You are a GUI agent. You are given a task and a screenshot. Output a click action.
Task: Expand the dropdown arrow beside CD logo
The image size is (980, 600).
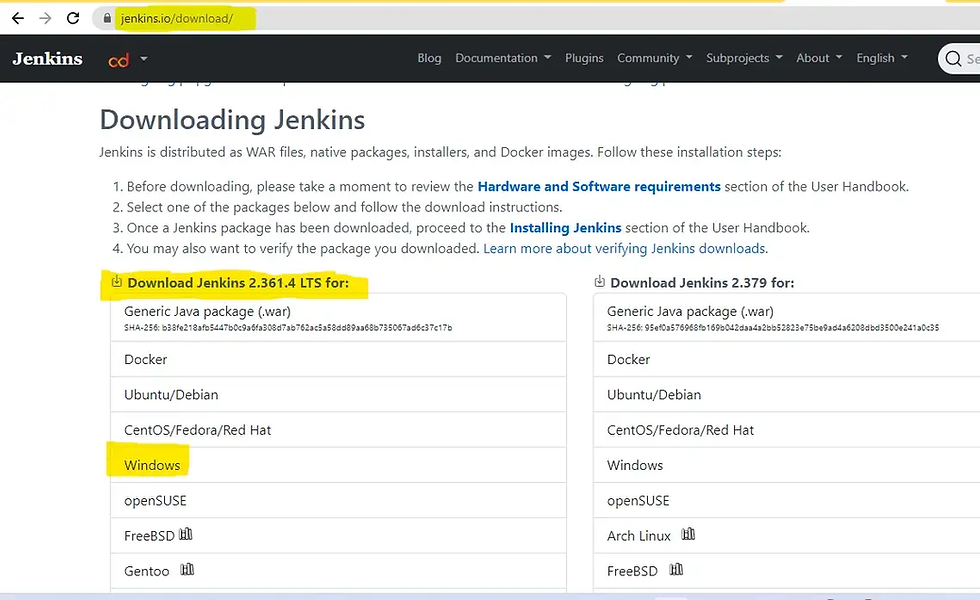[x=144, y=59]
